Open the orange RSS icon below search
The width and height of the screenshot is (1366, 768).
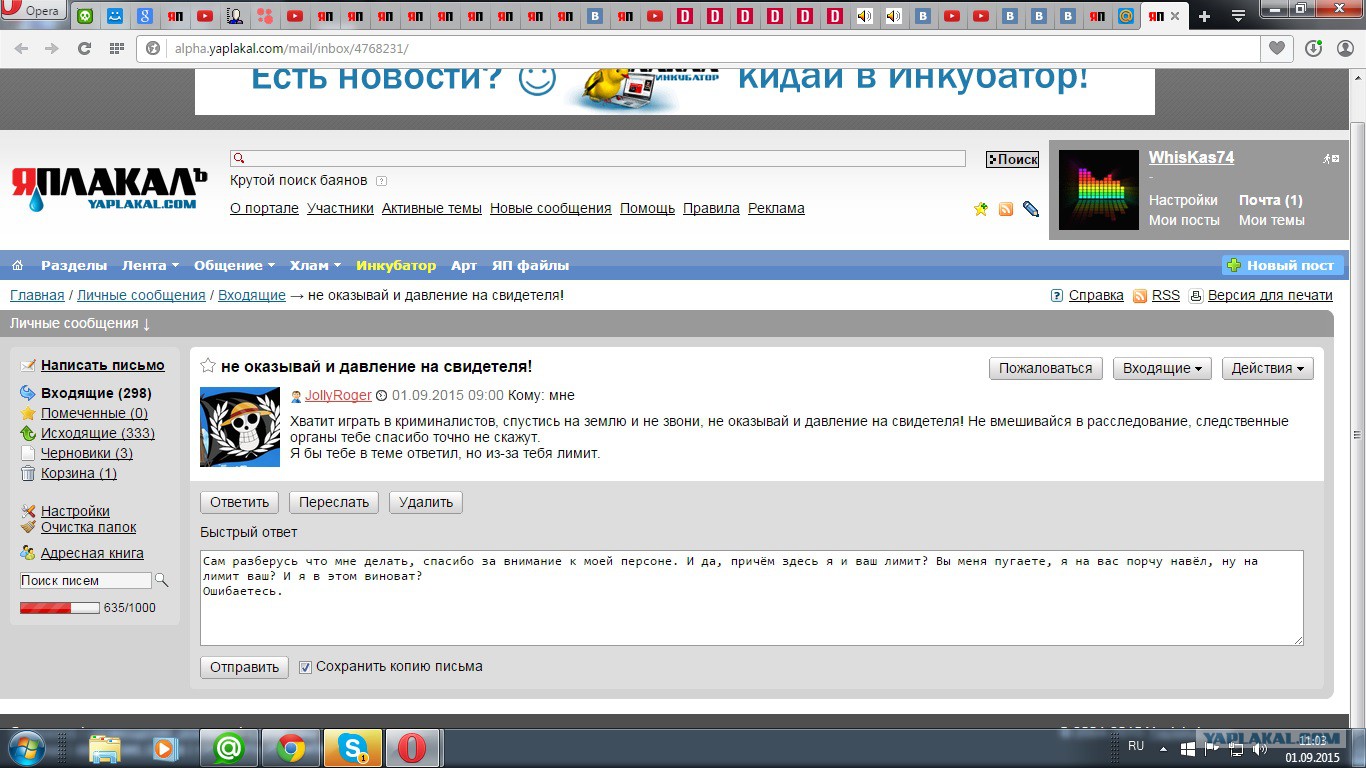point(1006,209)
